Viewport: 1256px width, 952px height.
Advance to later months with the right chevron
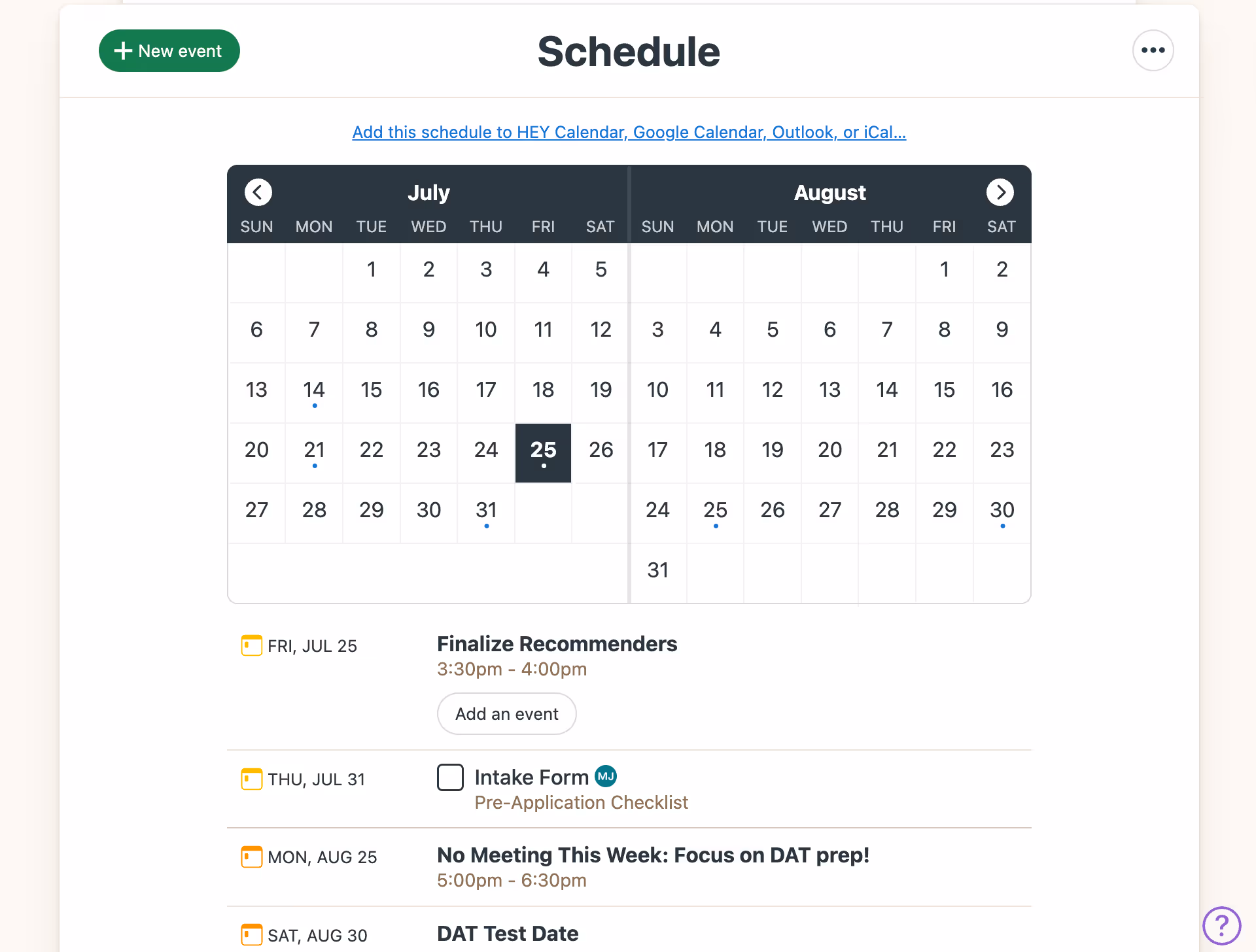point(1000,192)
